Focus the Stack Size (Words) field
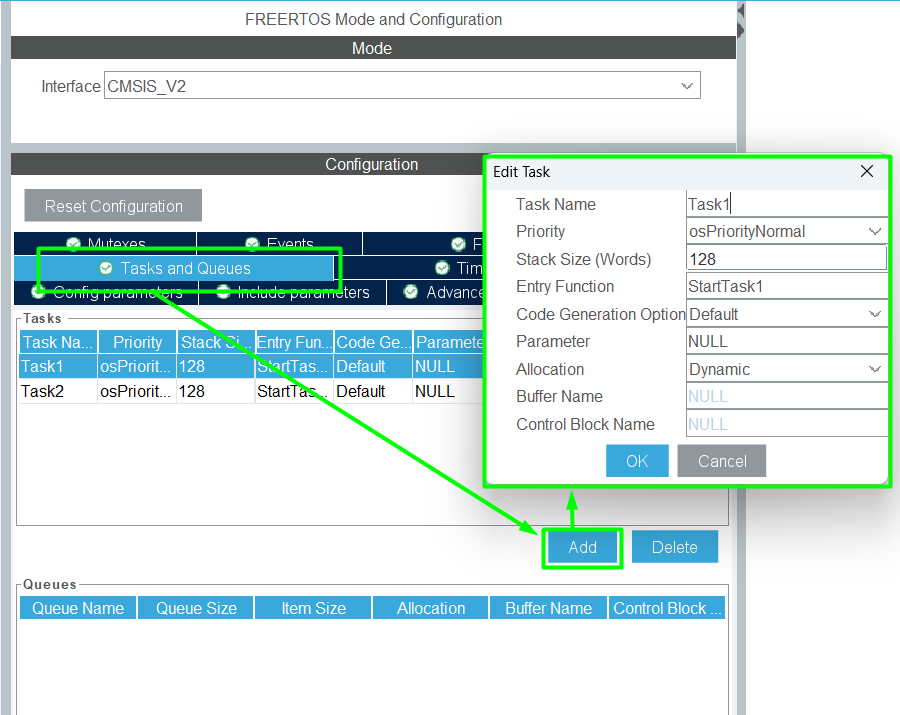The width and height of the screenshot is (900, 715). [x=786, y=259]
